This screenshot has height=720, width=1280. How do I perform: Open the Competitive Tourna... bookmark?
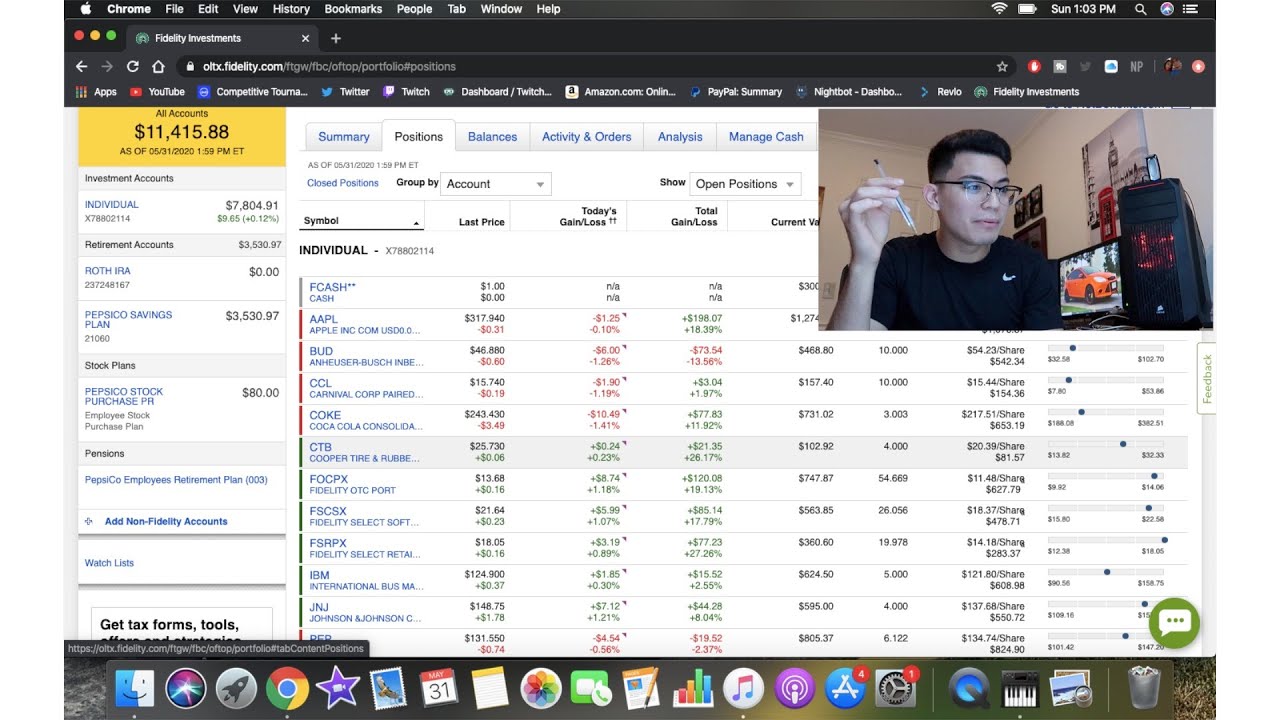coord(253,92)
